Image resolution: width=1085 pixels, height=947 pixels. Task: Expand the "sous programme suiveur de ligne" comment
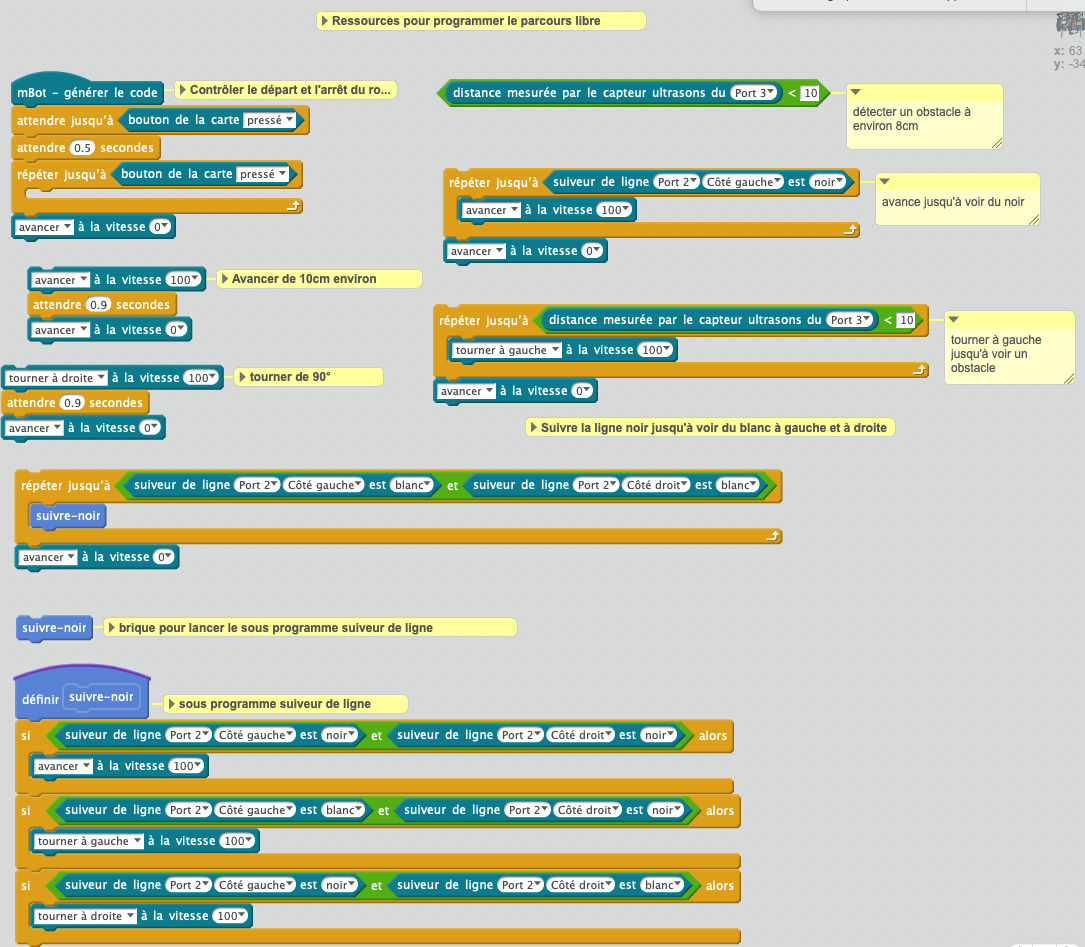tap(171, 704)
